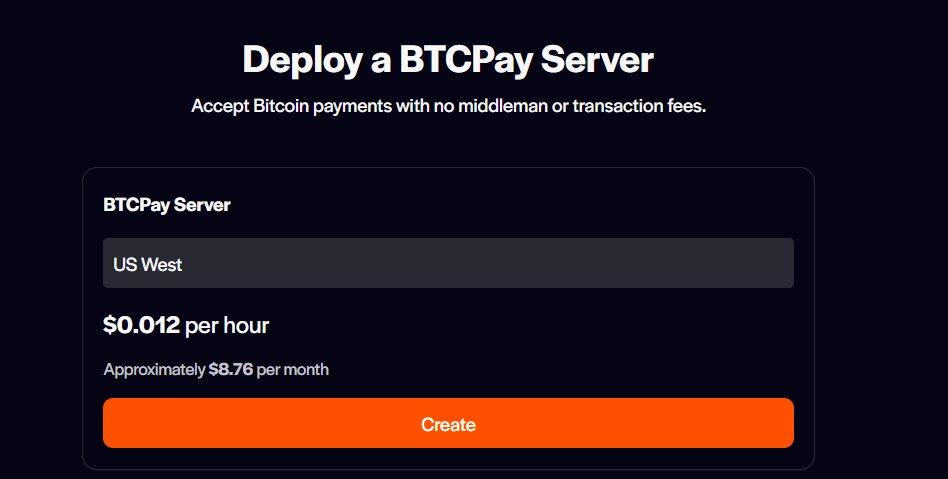Click the orange Create button

coord(448,424)
